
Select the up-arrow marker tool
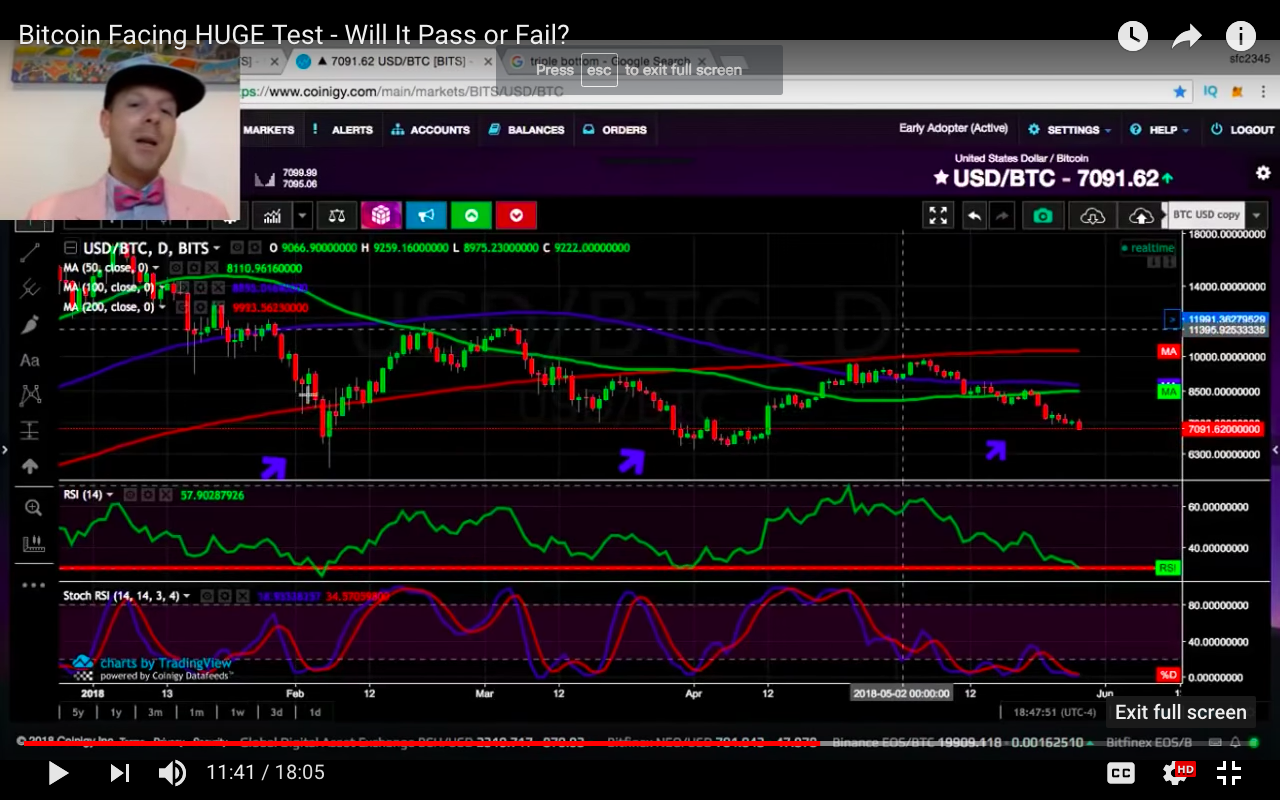[30, 466]
